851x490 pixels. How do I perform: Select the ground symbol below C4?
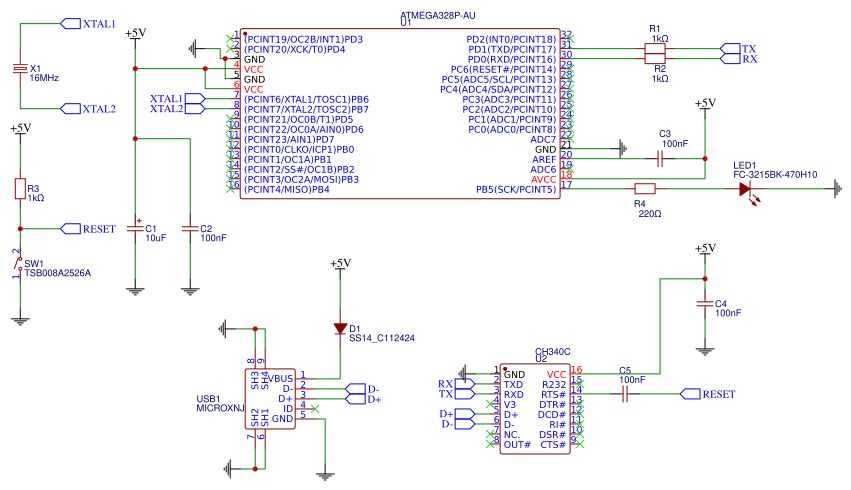click(x=705, y=350)
